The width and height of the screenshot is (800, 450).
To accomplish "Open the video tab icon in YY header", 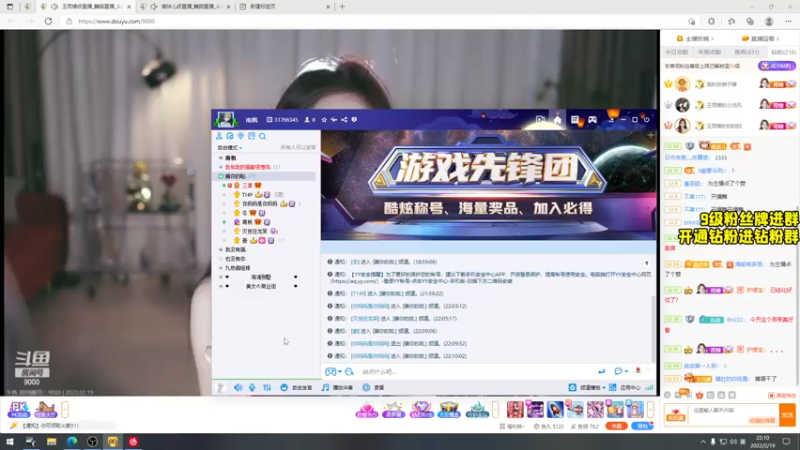I will point(540,120).
